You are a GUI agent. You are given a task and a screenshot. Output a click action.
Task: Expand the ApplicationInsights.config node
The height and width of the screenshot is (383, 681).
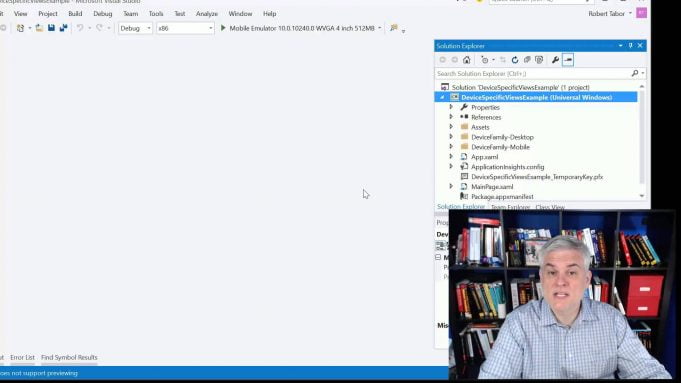pyautogui.click(x=451, y=166)
